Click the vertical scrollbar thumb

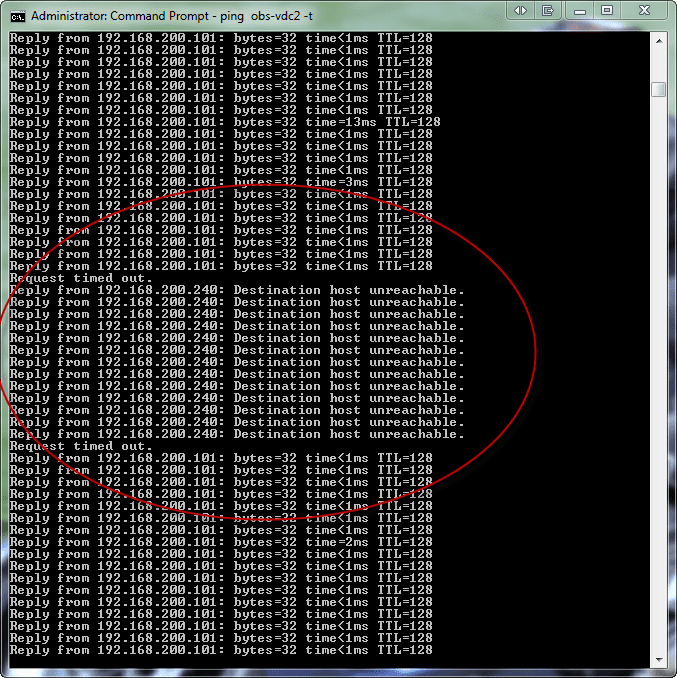(659, 90)
